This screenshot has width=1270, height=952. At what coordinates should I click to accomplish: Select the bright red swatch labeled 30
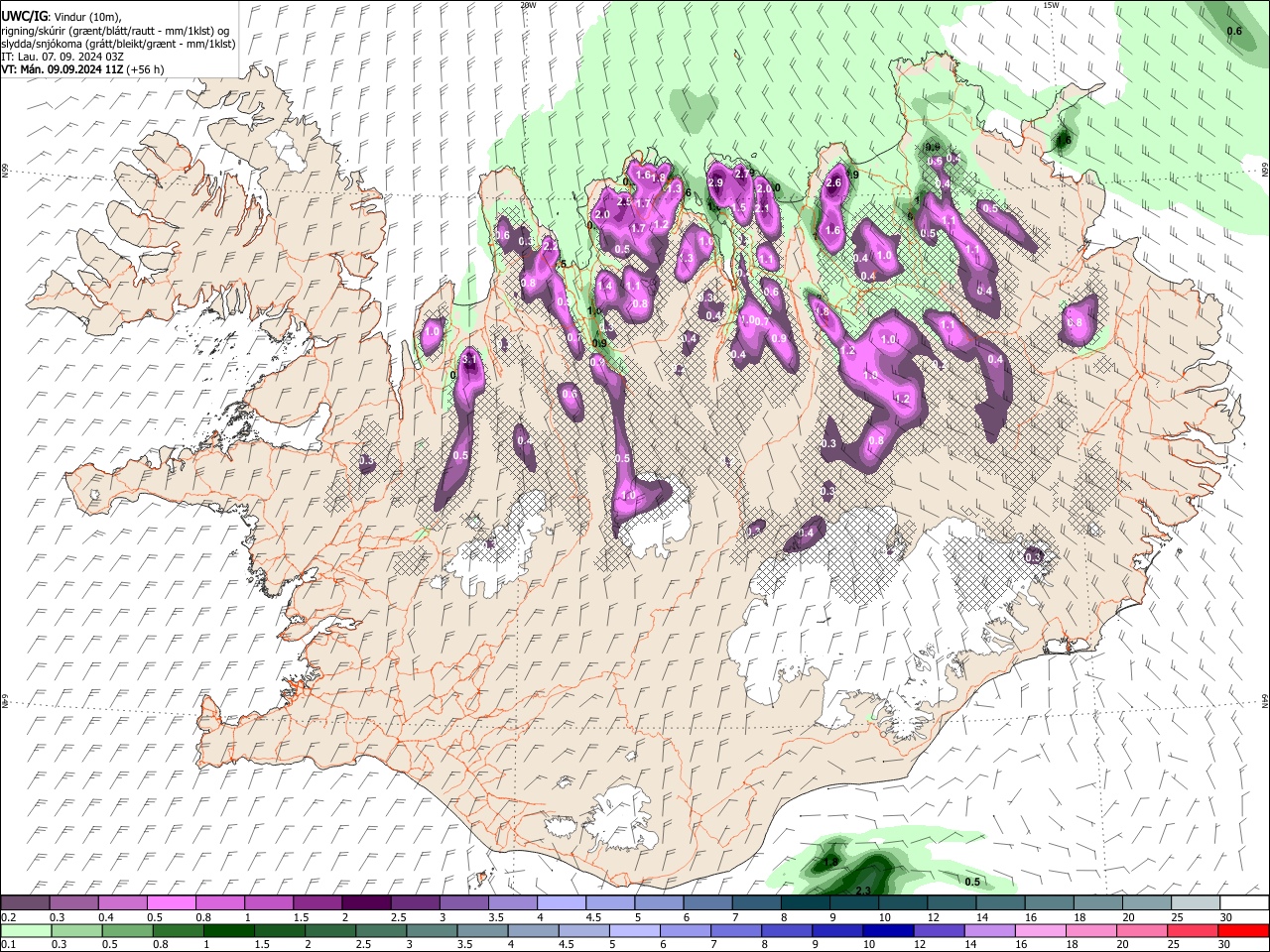[1244, 930]
